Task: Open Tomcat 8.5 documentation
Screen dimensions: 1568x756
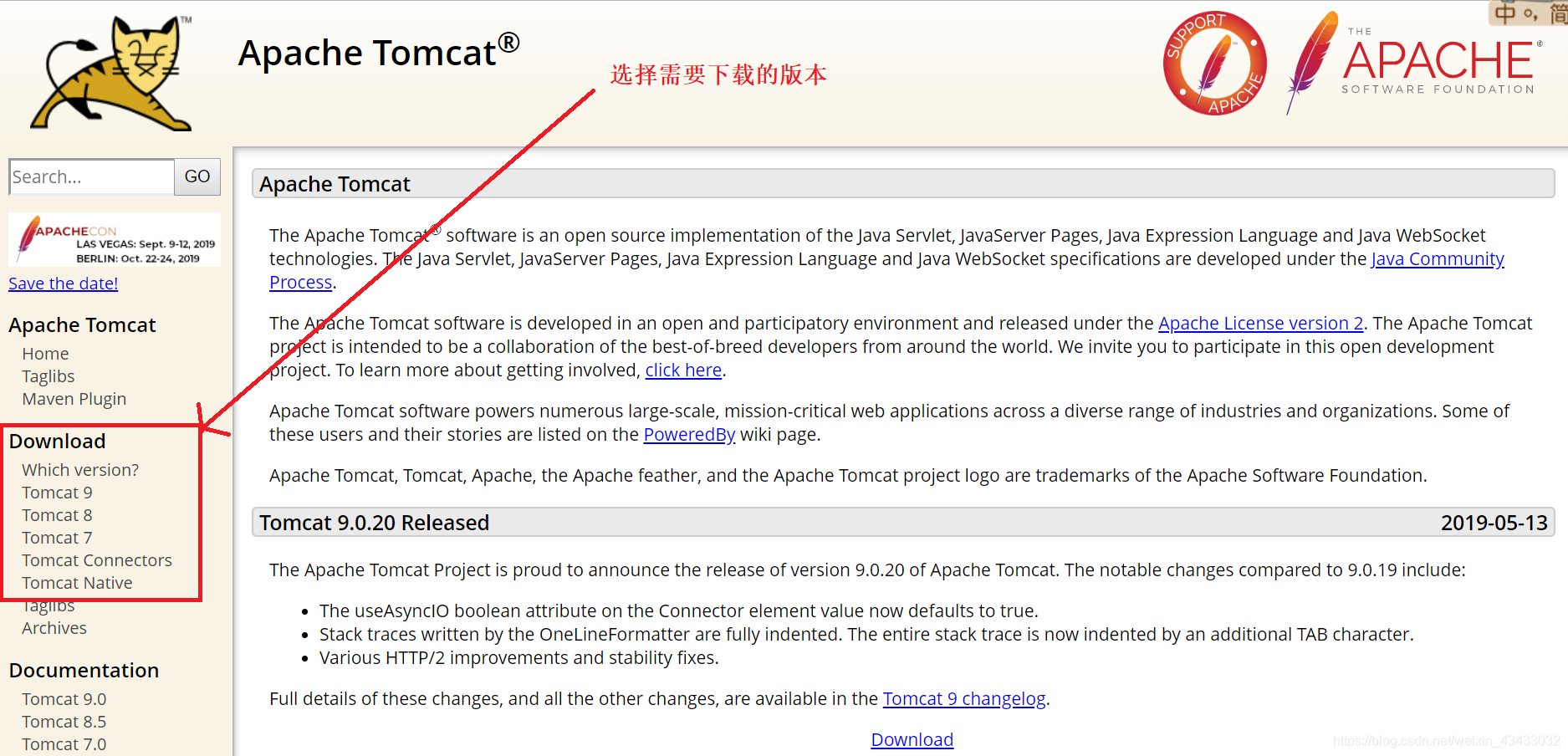Action: 64,722
